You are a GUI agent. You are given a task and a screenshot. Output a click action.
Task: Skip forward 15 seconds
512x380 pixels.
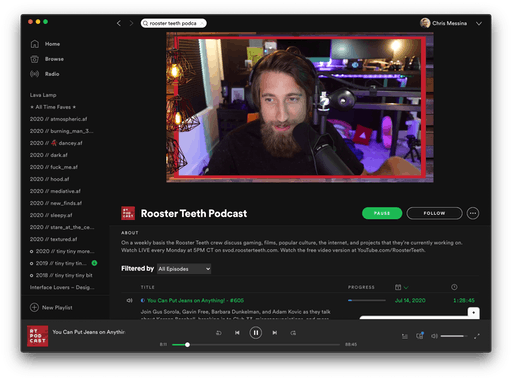tap(293, 333)
